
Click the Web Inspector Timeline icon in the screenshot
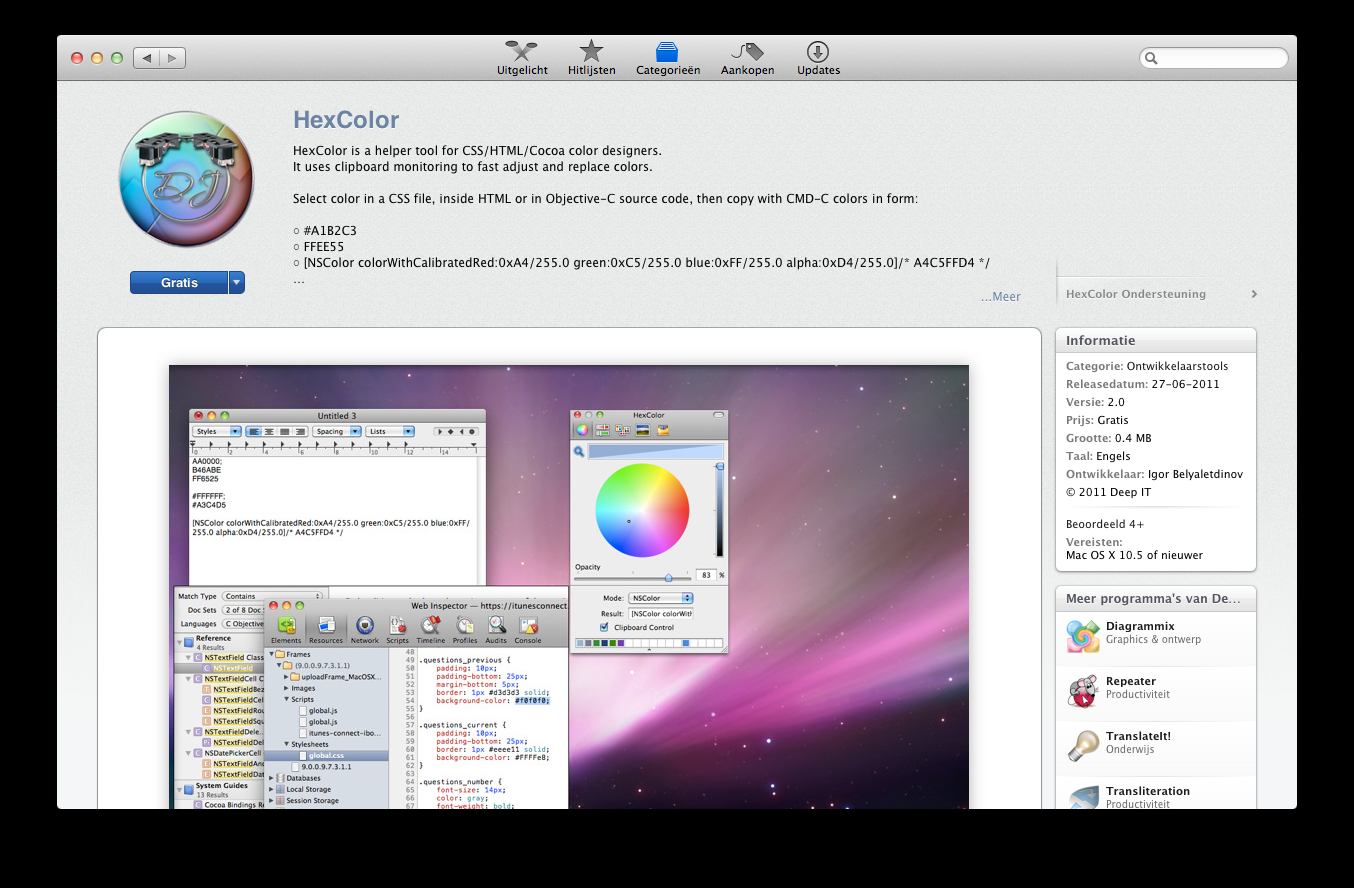[x=431, y=629]
